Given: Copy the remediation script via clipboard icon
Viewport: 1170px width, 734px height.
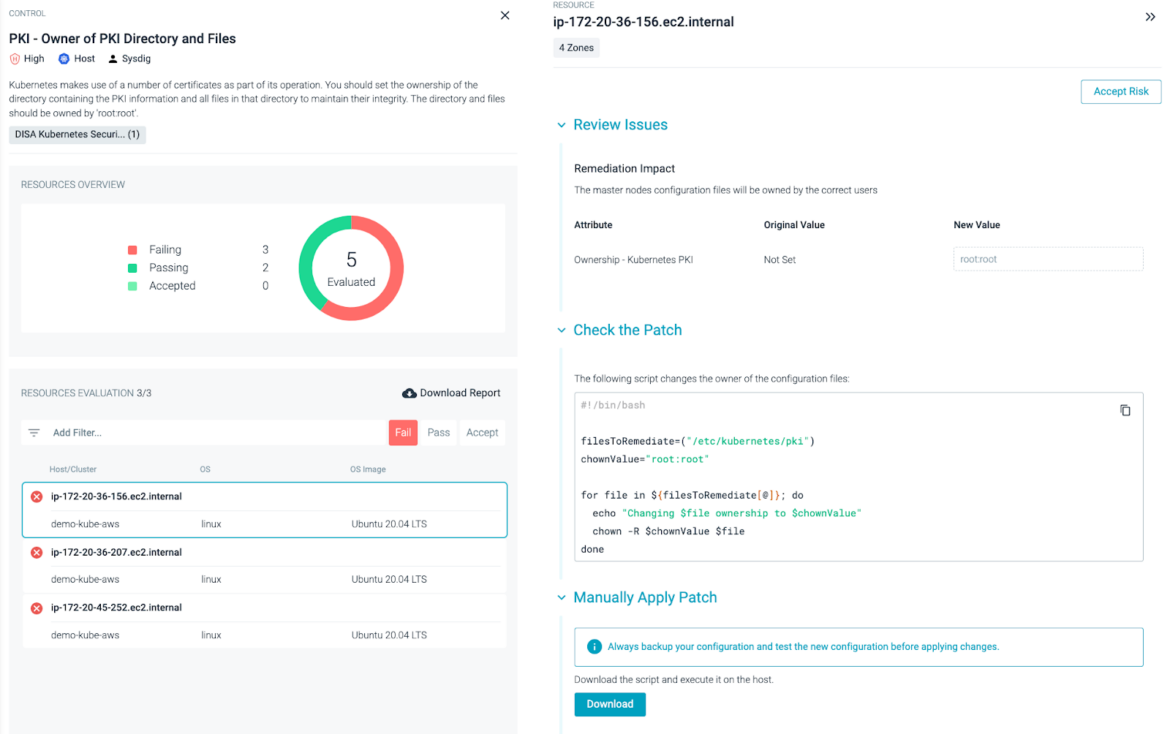Looking at the screenshot, I should pos(1126,409).
